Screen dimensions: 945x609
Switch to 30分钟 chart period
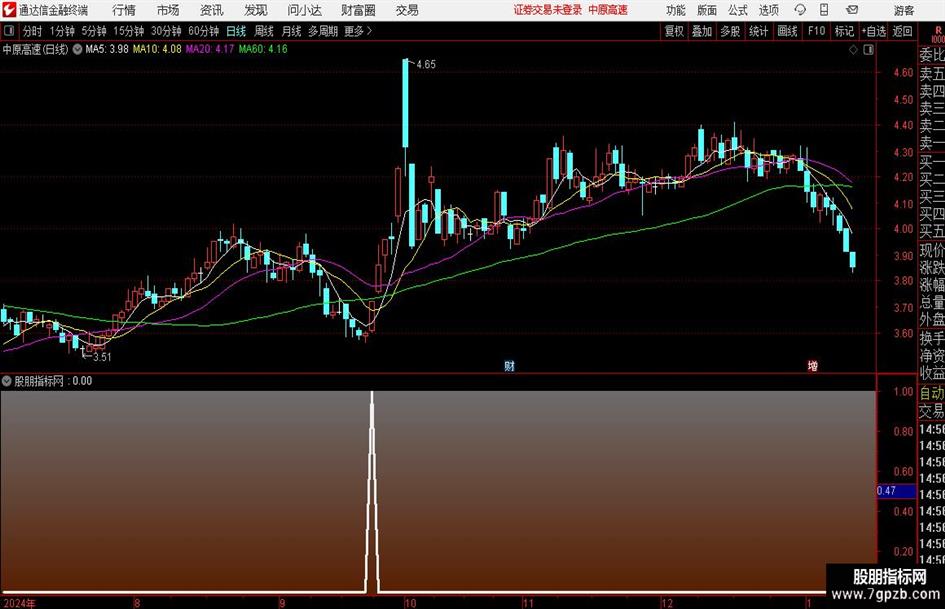(x=166, y=31)
